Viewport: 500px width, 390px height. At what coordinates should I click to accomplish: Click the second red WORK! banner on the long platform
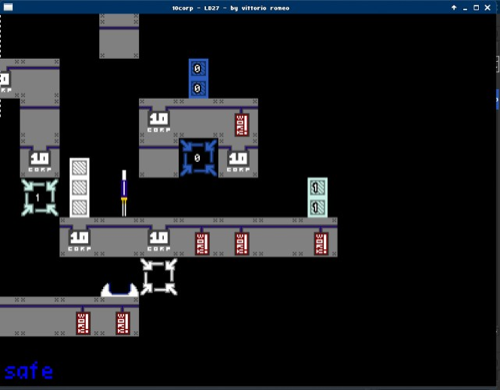click(242, 244)
